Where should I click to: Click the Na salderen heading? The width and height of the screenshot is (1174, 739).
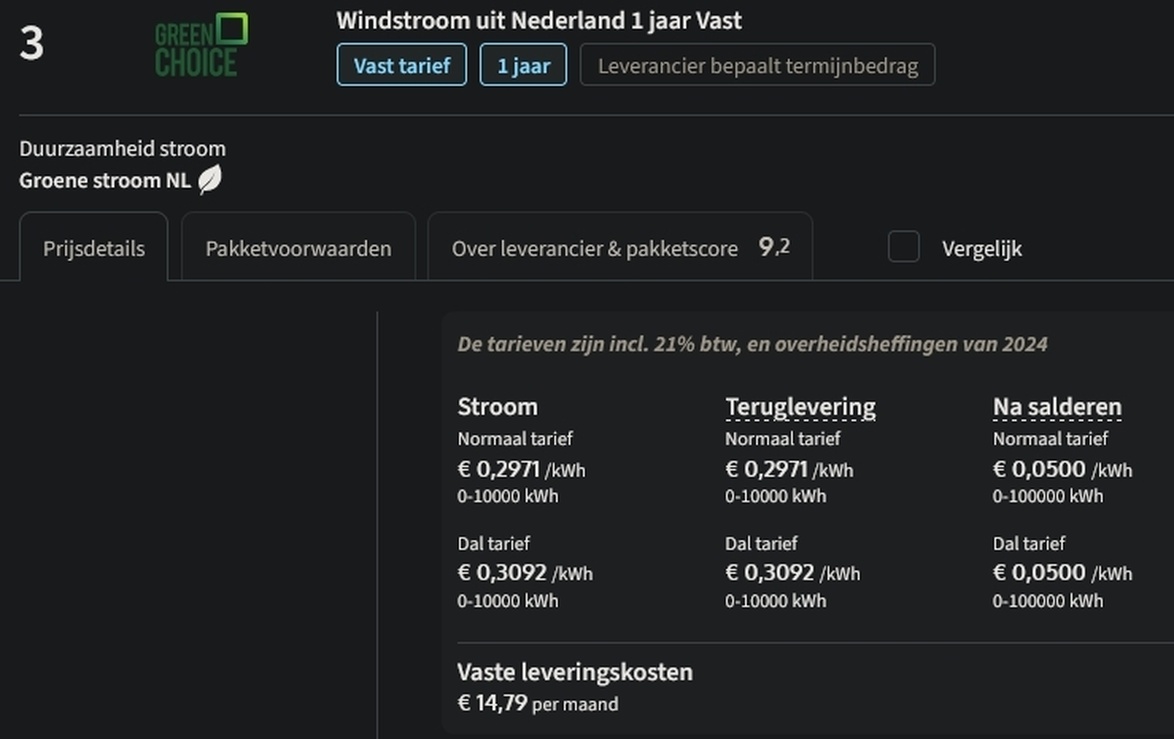1057,407
